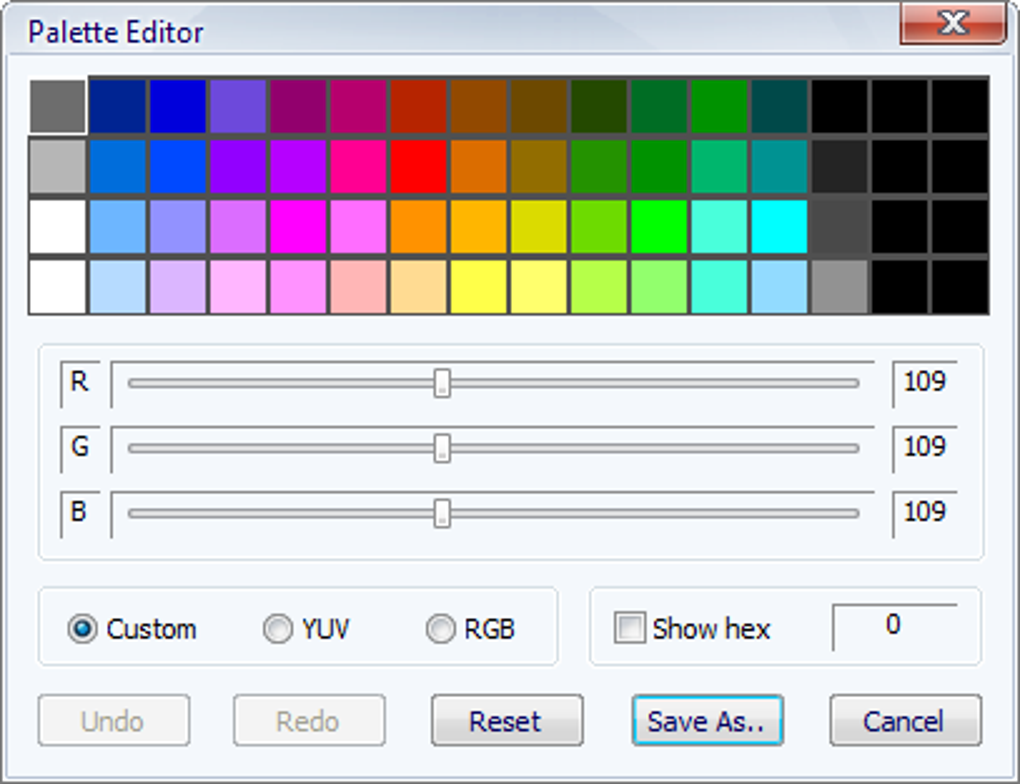Choose the brown swatch in top row
1020x784 pixels.
tap(478, 107)
